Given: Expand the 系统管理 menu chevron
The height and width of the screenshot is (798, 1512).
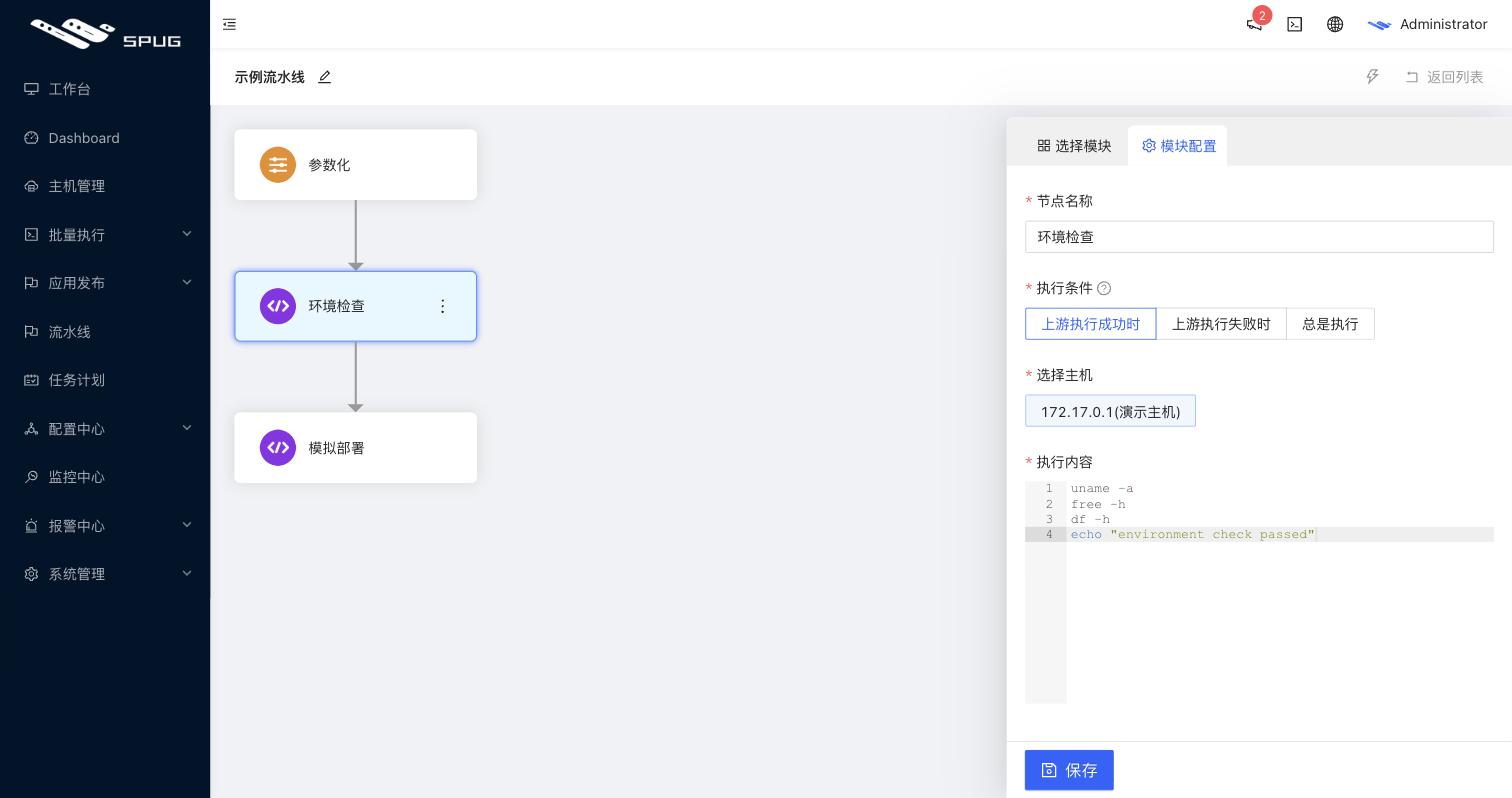Looking at the screenshot, I should pos(187,573).
